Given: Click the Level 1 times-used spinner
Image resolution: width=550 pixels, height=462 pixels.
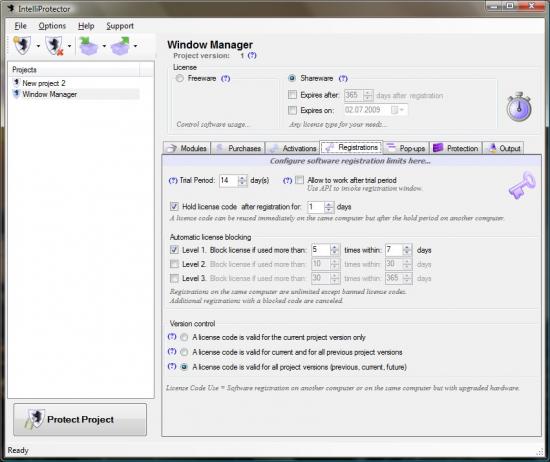Looking at the screenshot, I should (334, 250).
